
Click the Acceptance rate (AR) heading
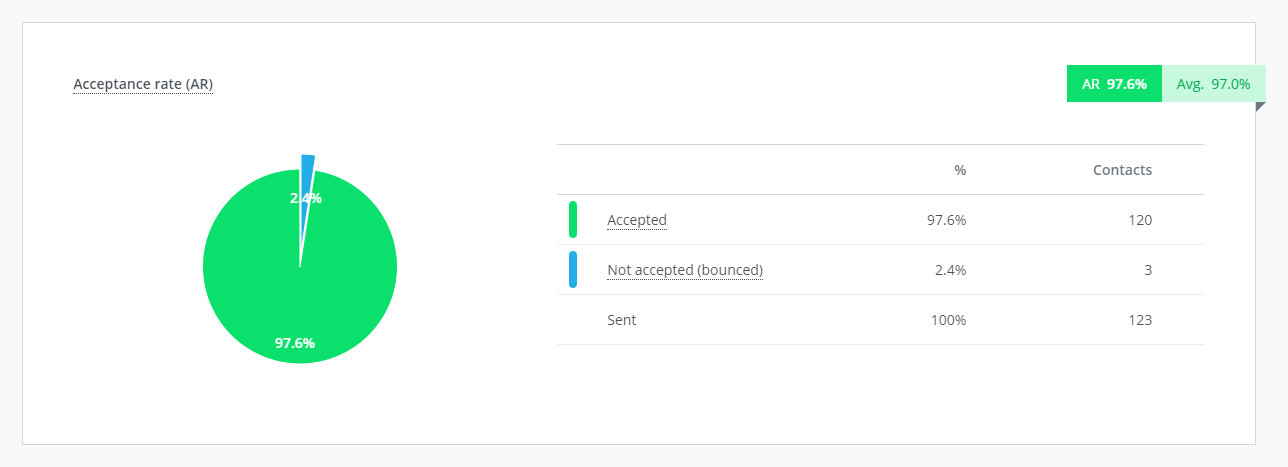pyautogui.click(x=143, y=84)
